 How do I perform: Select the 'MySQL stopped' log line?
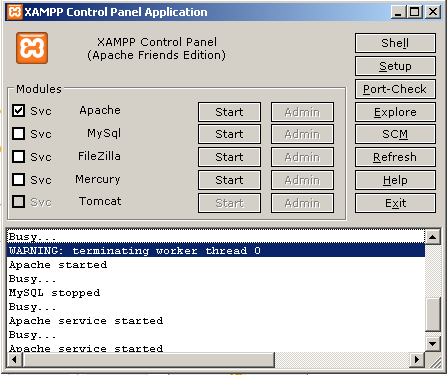tap(216, 293)
